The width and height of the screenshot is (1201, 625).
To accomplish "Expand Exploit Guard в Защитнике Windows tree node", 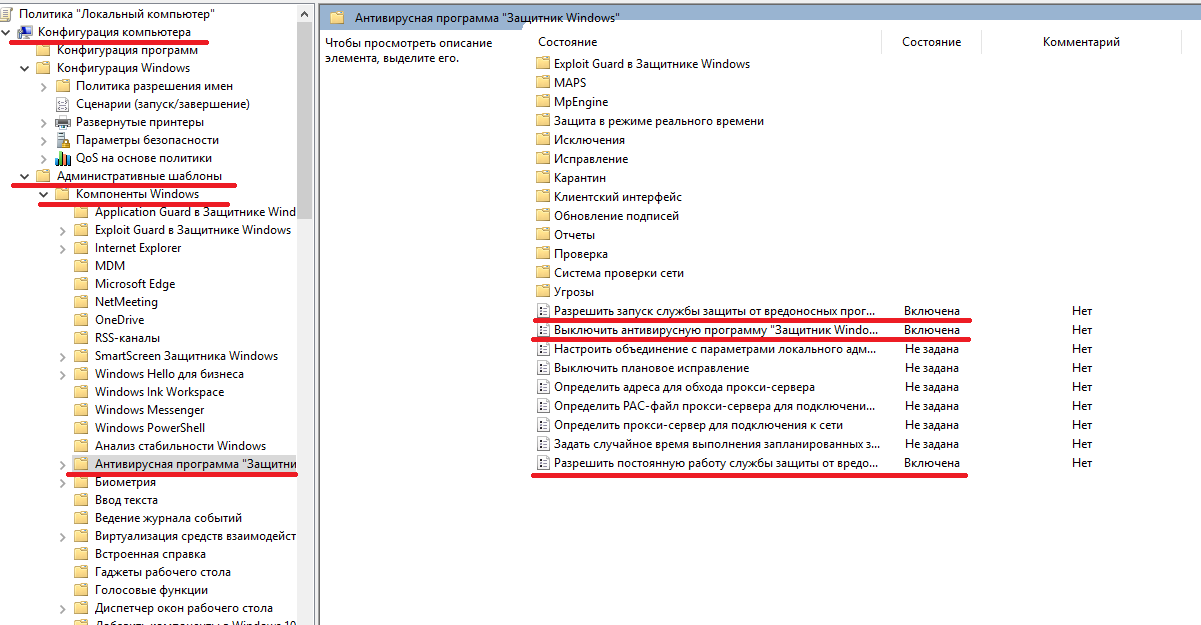I will pyautogui.click(x=63, y=230).
